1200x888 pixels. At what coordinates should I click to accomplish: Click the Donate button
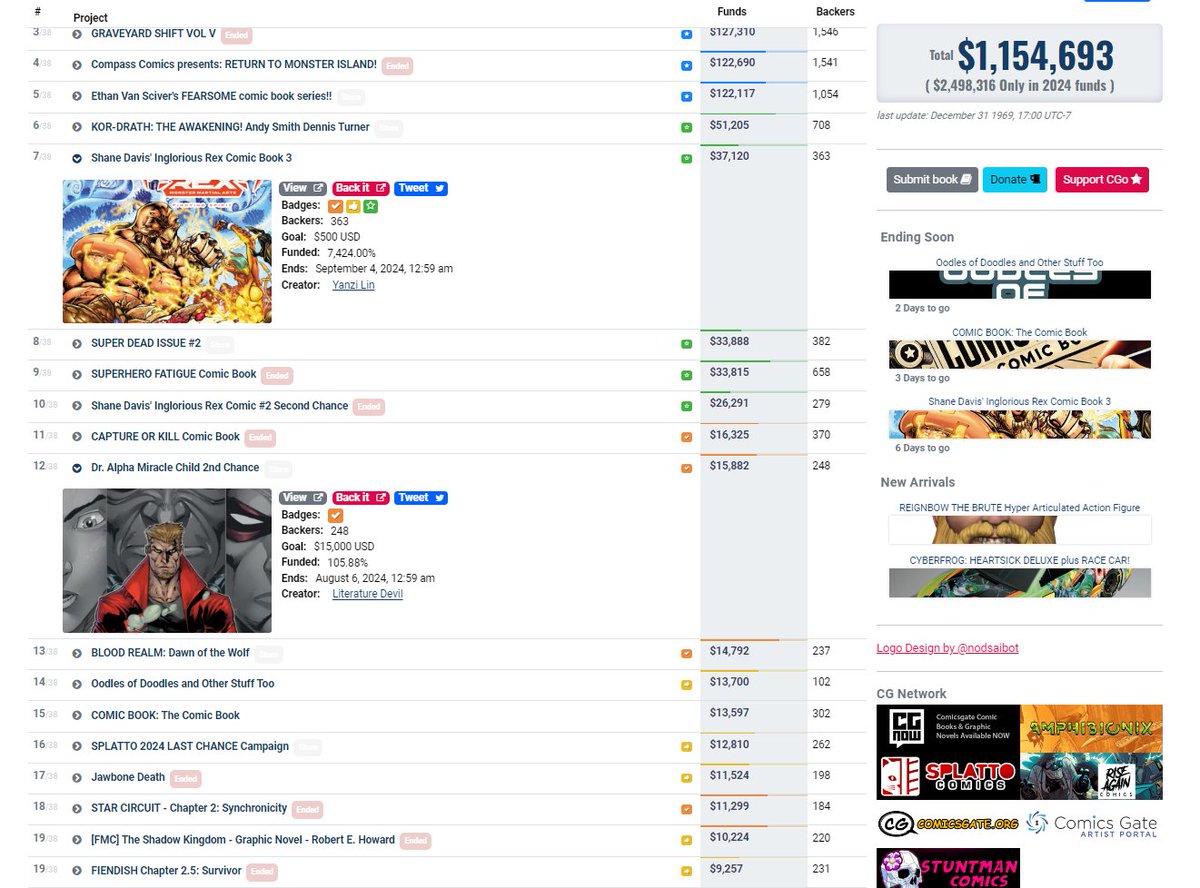coord(1015,180)
